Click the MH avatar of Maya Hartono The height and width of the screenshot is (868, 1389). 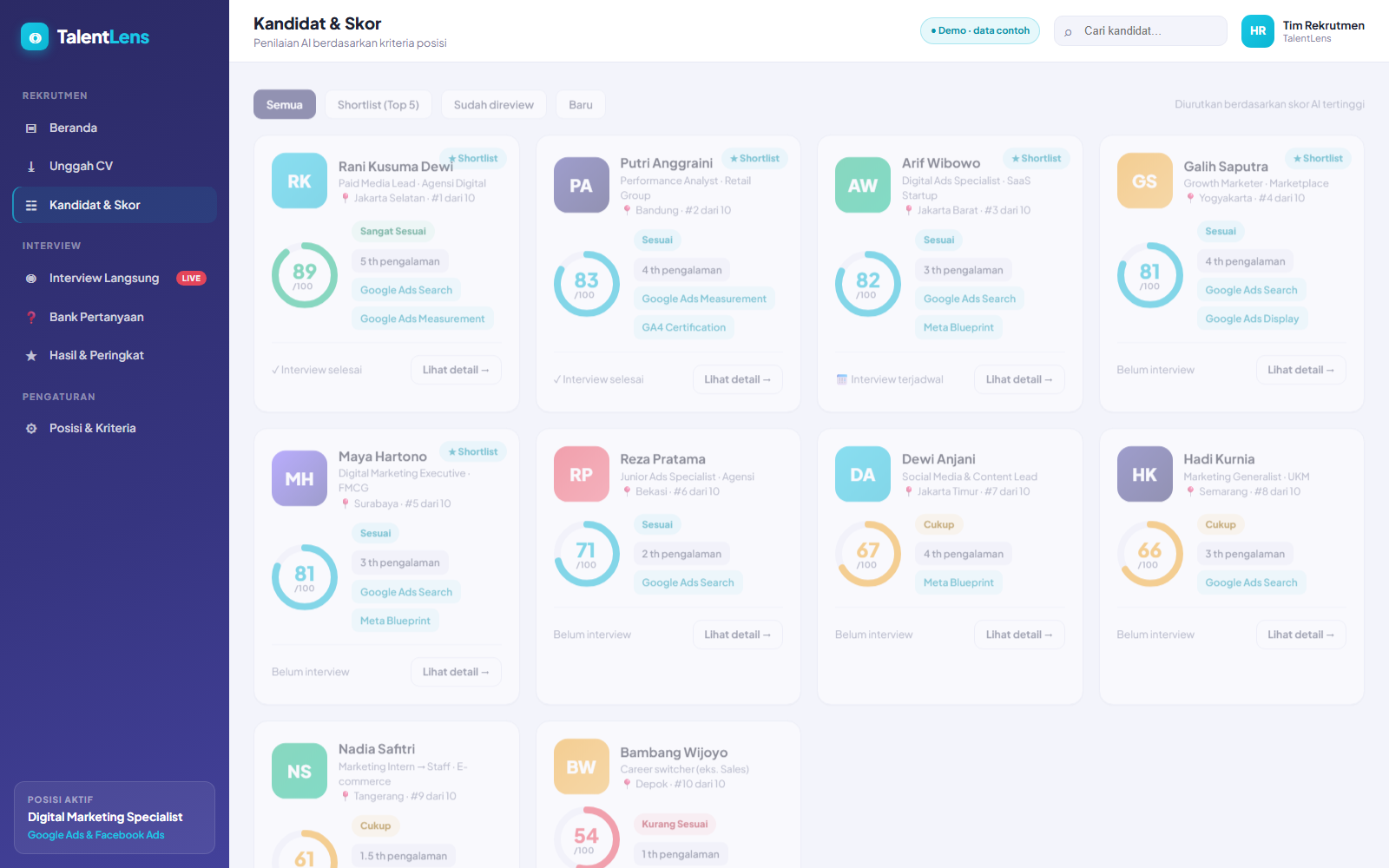(300, 478)
